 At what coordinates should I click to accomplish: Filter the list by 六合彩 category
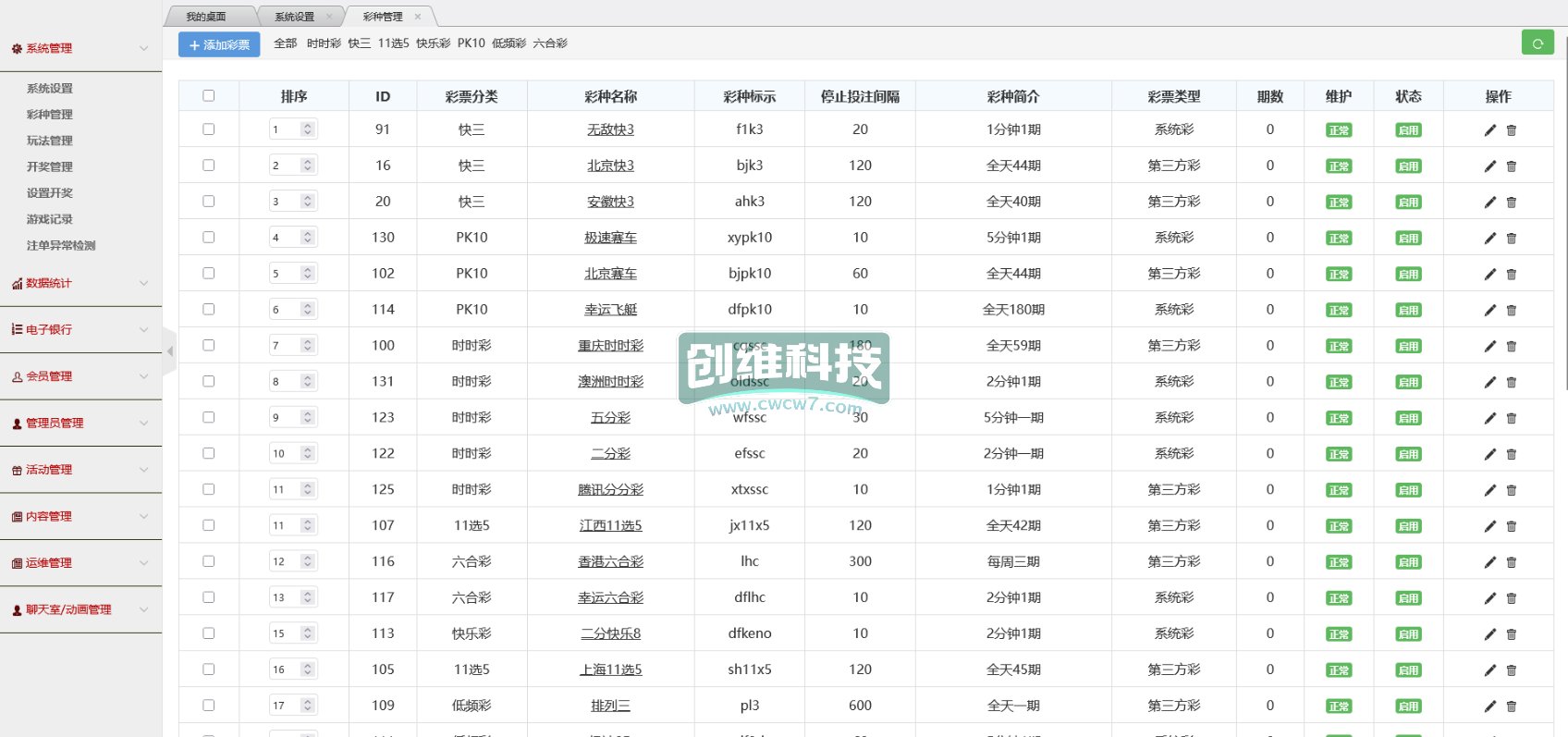click(550, 43)
